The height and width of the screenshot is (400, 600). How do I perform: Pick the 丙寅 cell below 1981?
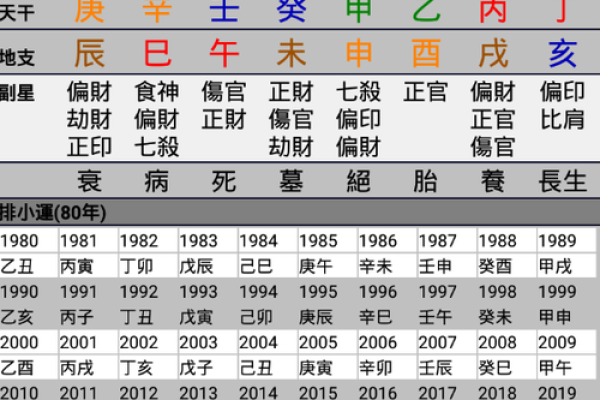coord(88,266)
